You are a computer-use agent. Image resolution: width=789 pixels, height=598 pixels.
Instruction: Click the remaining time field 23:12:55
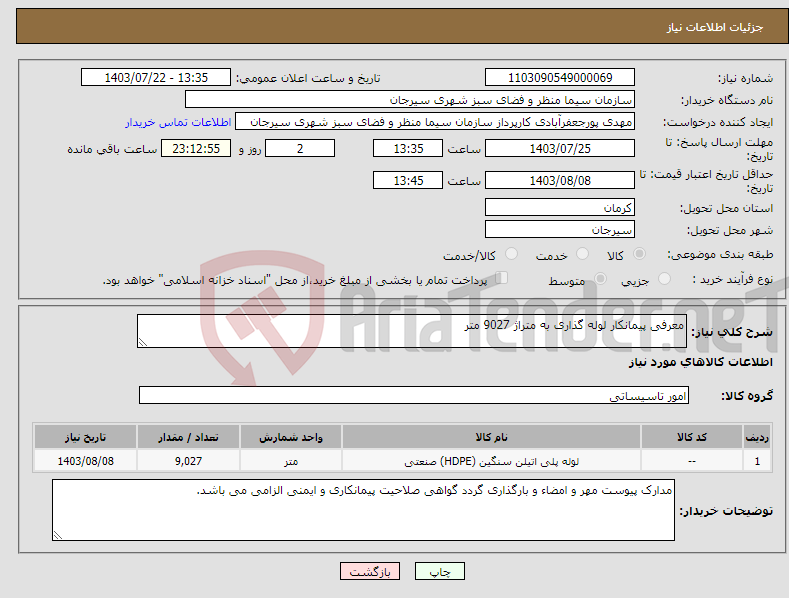click(196, 148)
